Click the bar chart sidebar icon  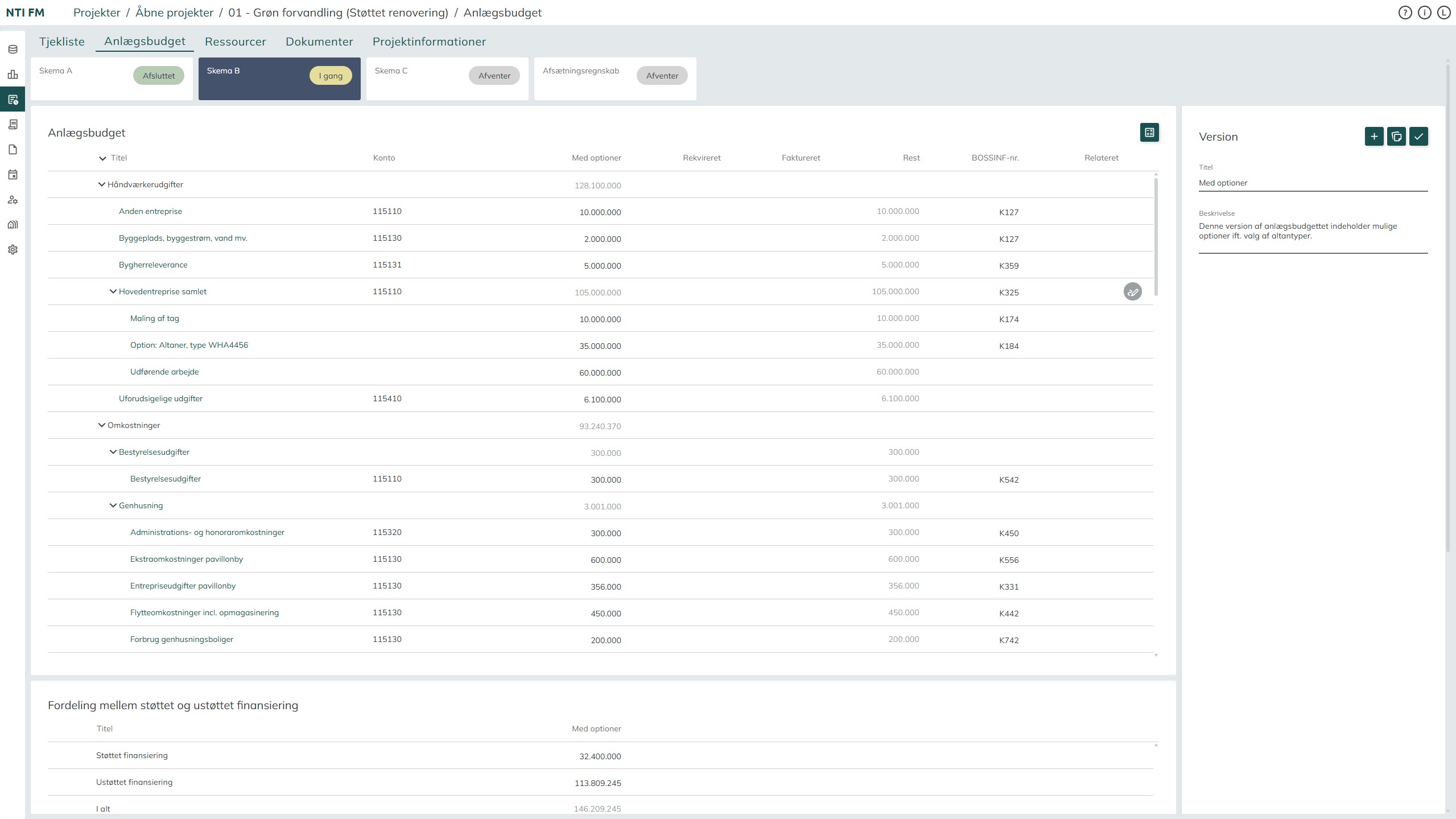13,75
